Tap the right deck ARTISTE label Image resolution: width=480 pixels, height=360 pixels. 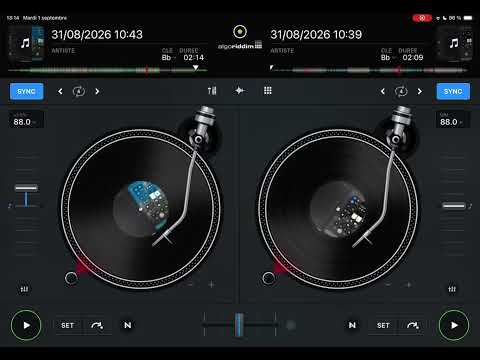pos(282,51)
